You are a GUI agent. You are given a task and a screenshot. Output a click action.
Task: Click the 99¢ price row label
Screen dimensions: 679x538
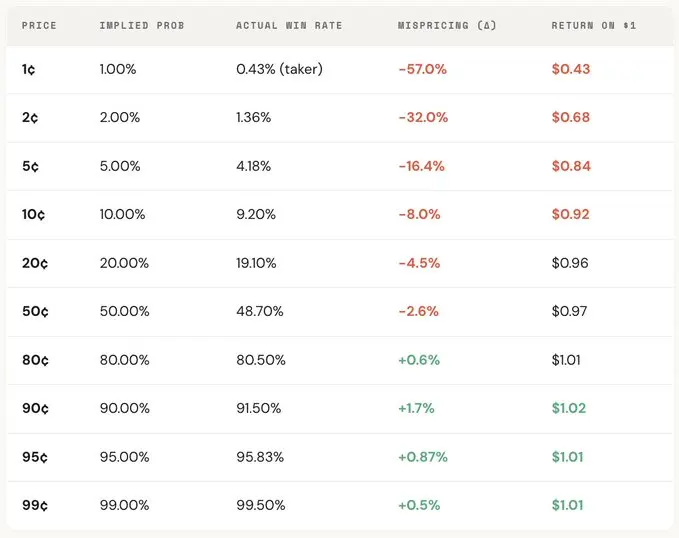coord(35,505)
